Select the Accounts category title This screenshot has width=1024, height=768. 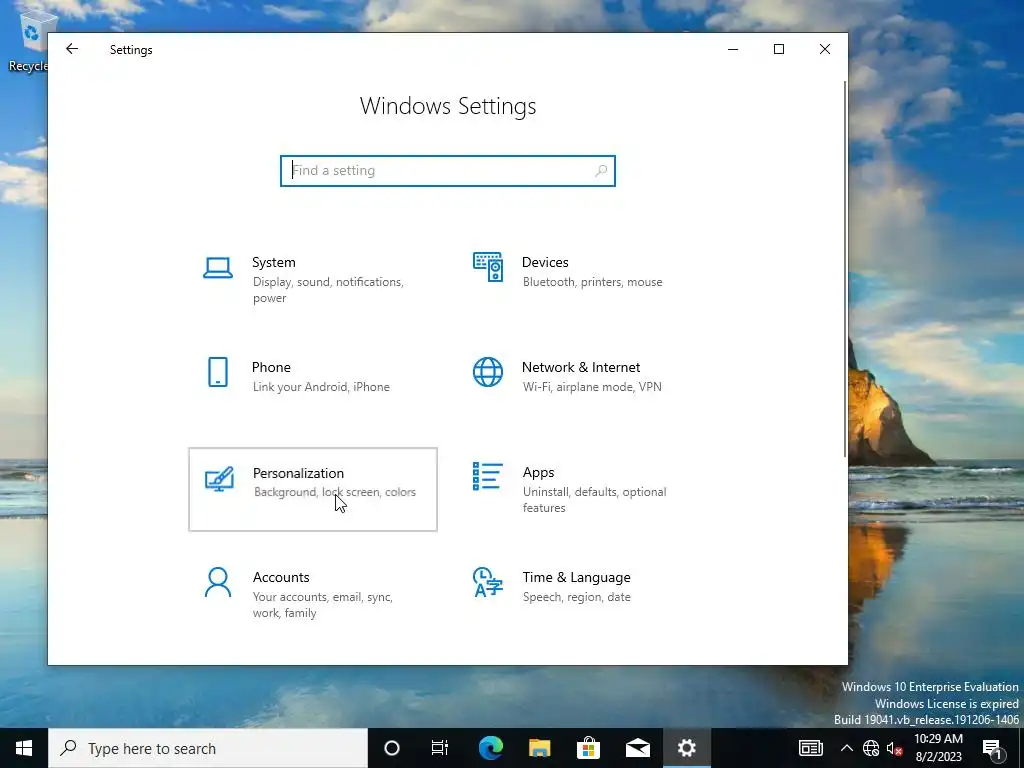(x=281, y=577)
